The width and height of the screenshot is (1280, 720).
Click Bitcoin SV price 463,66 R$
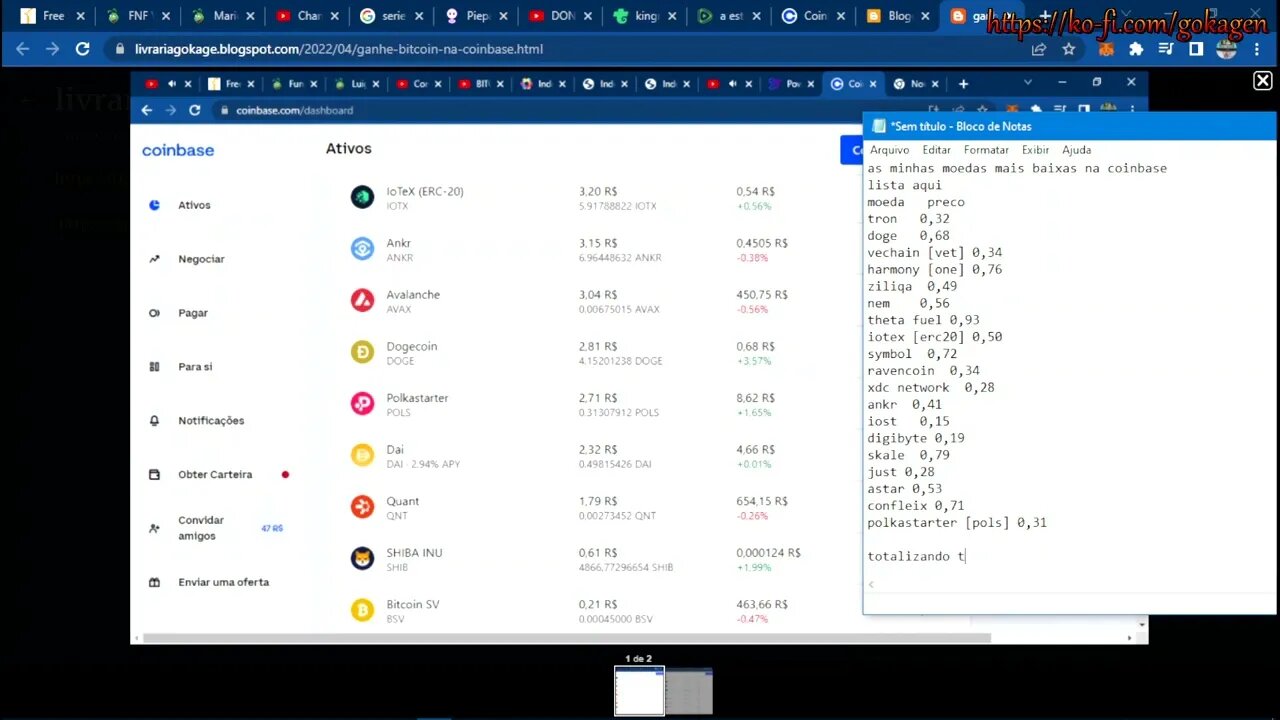coord(762,605)
